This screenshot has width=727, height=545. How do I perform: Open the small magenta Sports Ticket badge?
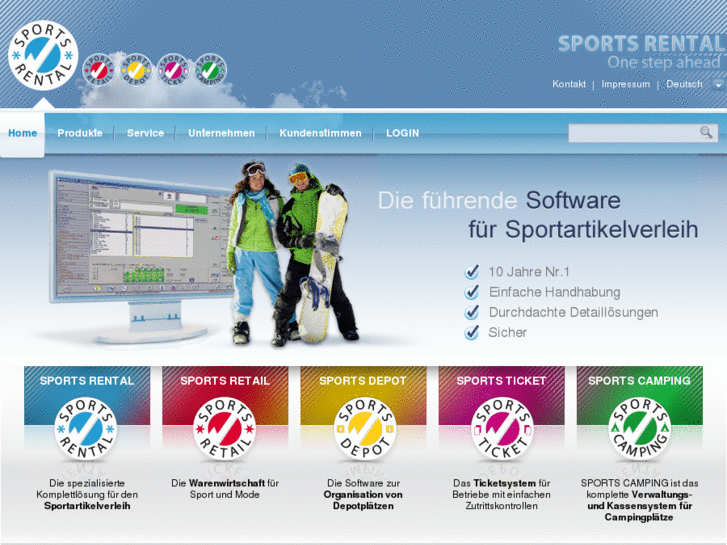[x=173, y=70]
